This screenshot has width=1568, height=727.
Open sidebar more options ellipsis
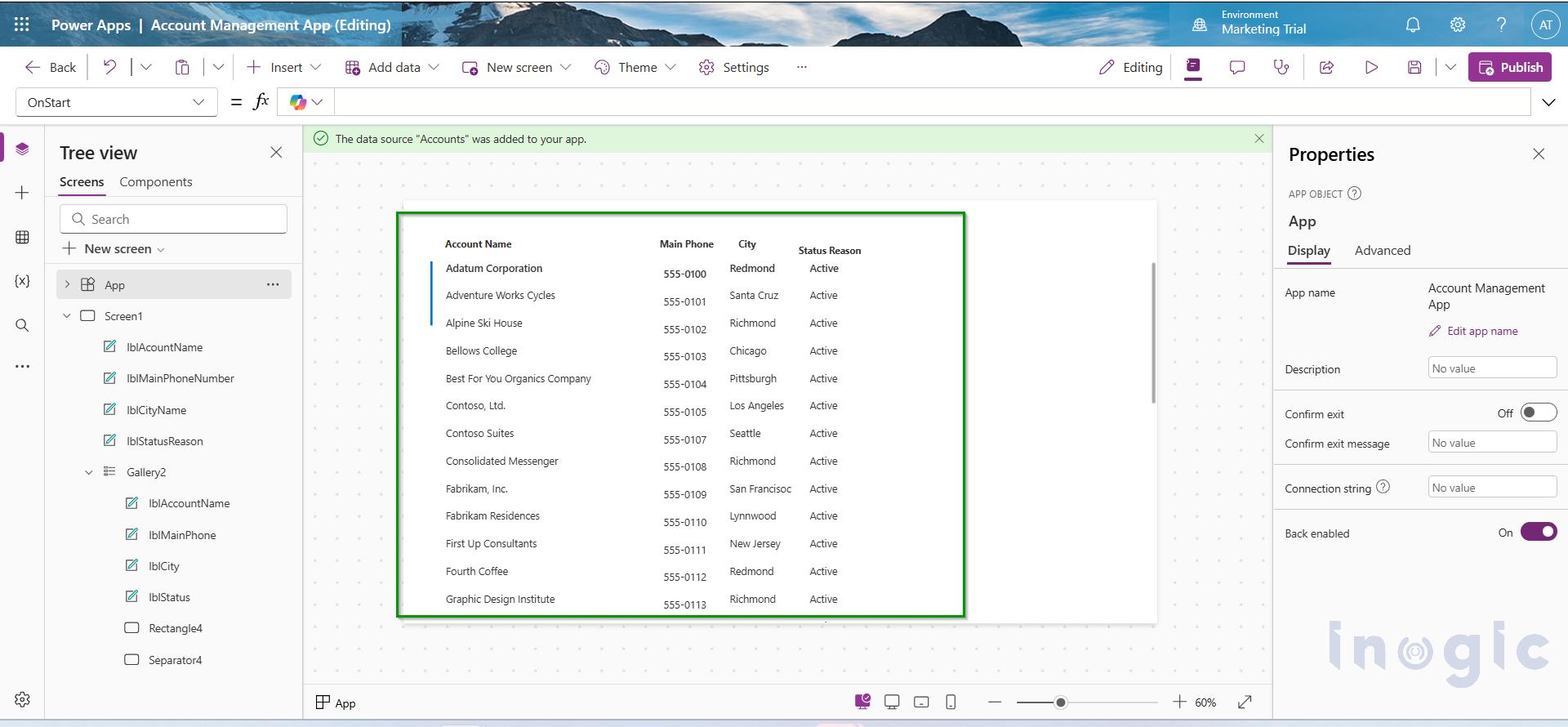pyautogui.click(x=22, y=367)
